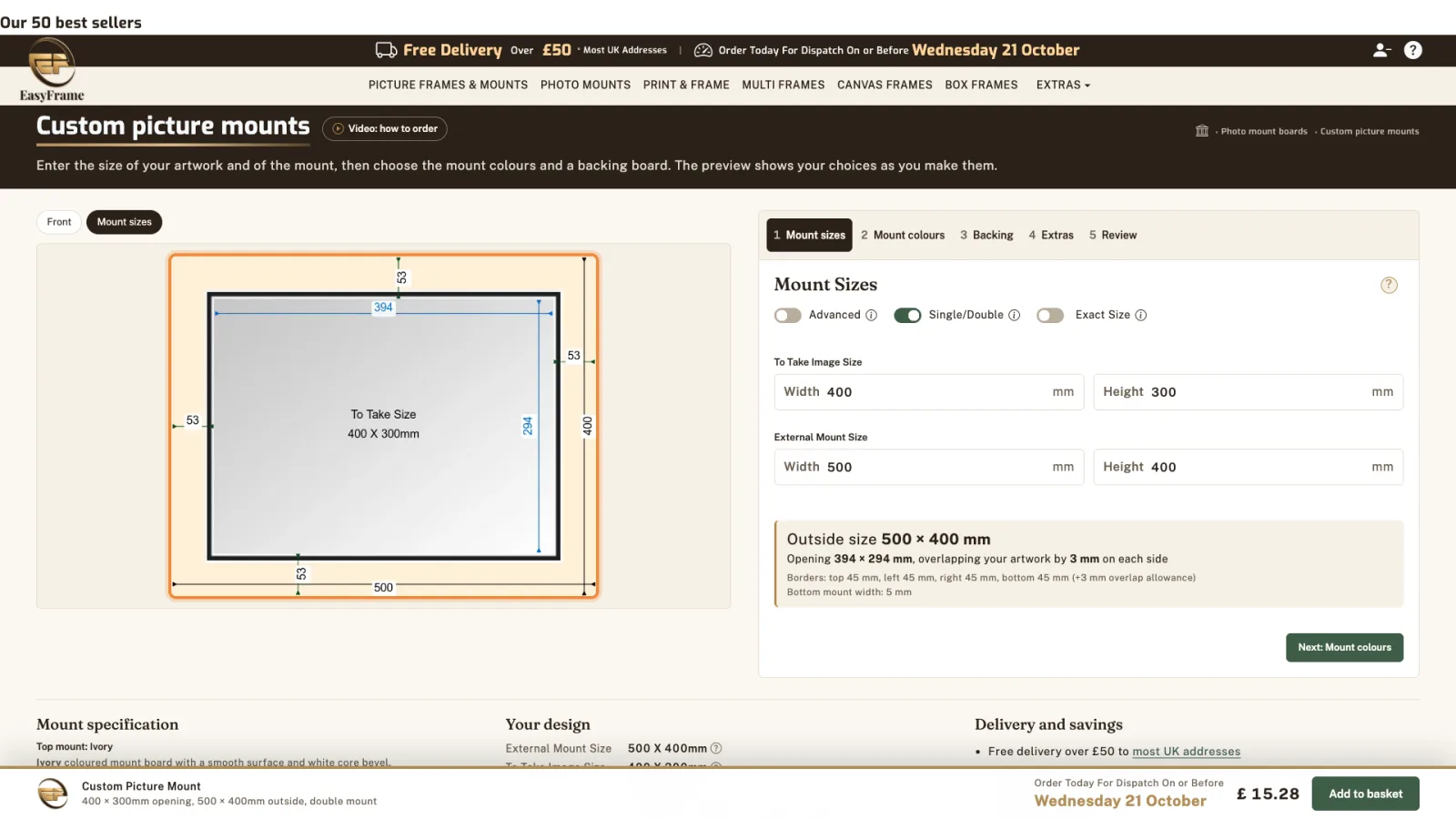Click the delivery van icon
The height and width of the screenshot is (819, 1456).
point(386,50)
